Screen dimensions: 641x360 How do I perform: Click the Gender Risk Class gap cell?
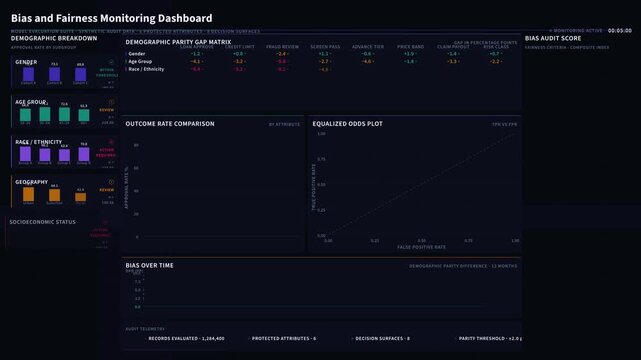[x=496, y=54]
